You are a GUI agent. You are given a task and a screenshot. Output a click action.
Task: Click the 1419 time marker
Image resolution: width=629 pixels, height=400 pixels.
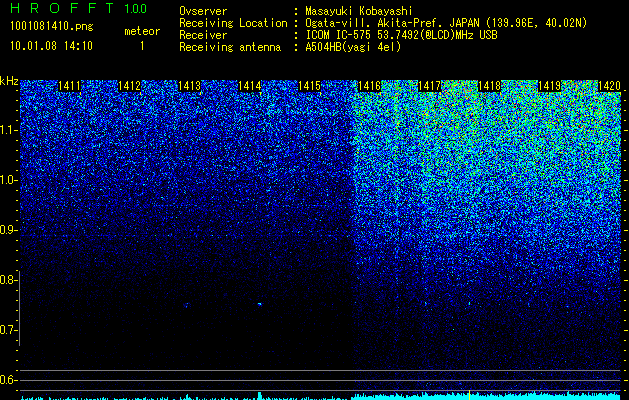[549, 86]
